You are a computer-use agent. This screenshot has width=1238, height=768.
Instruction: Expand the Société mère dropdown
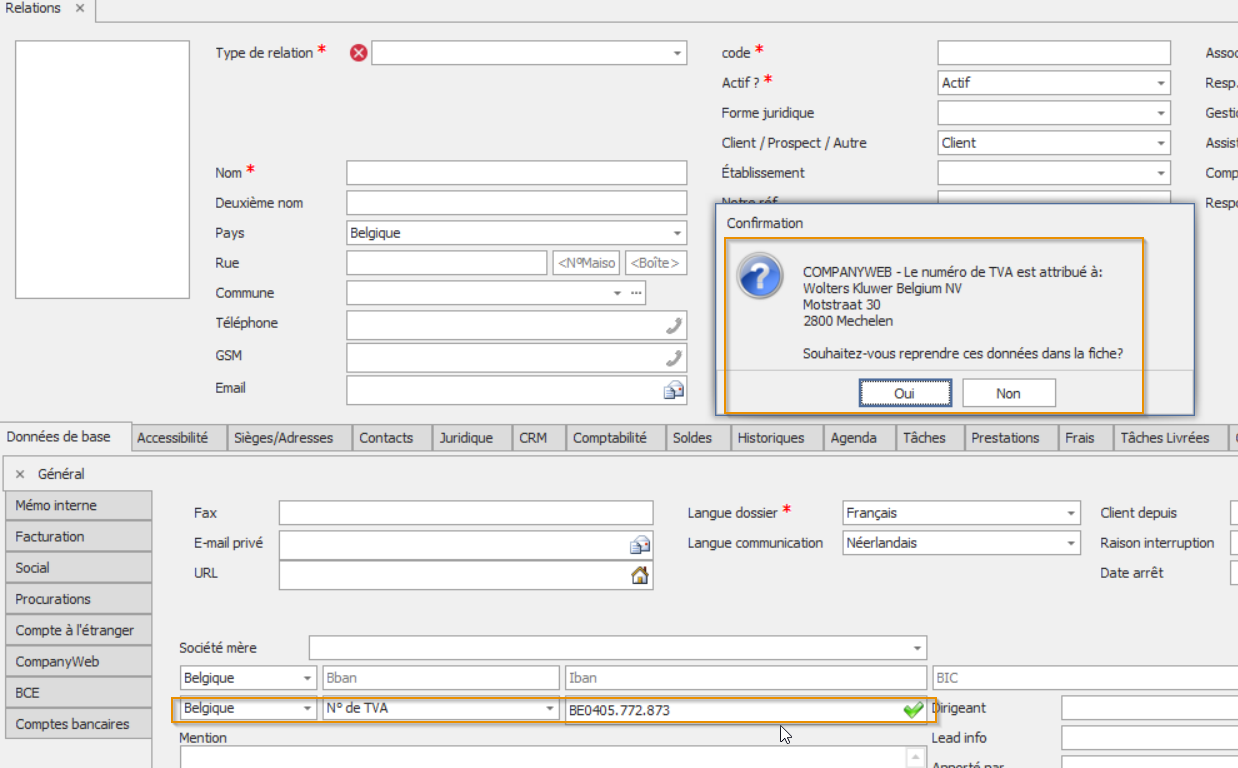click(917, 648)
